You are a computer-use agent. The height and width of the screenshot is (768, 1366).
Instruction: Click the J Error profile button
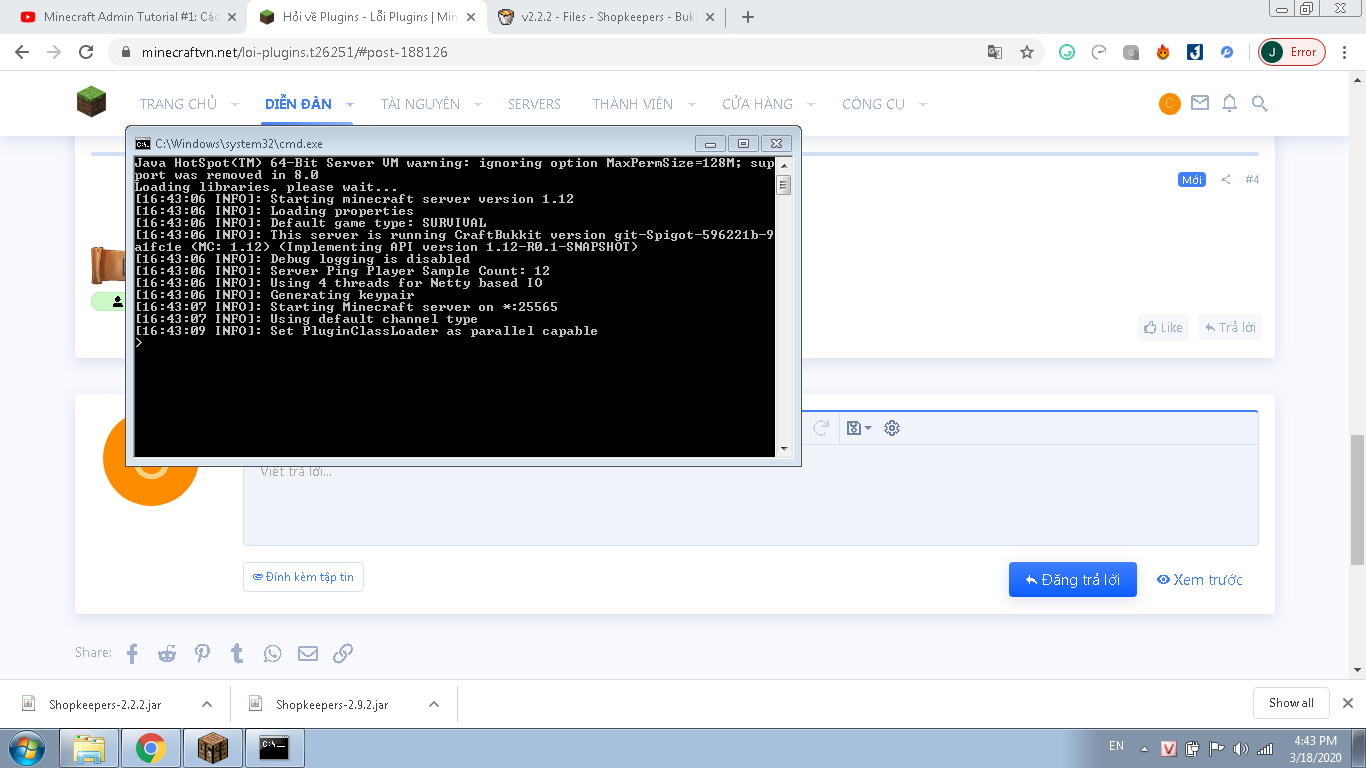pyautogui.click(x=1292, y=52)
